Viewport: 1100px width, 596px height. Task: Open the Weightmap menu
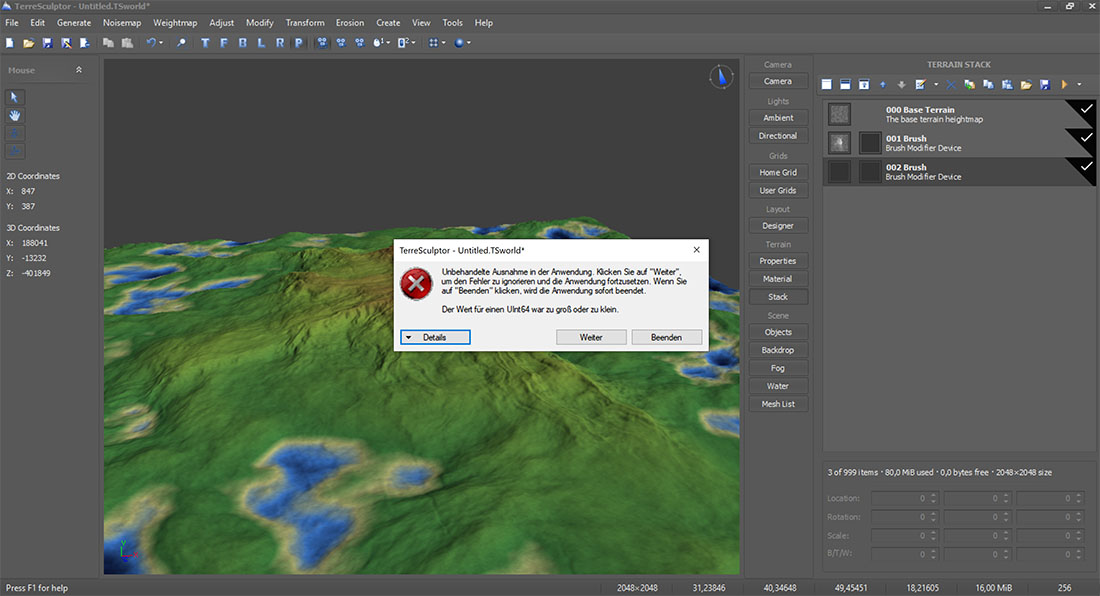[x=175, y=22]
